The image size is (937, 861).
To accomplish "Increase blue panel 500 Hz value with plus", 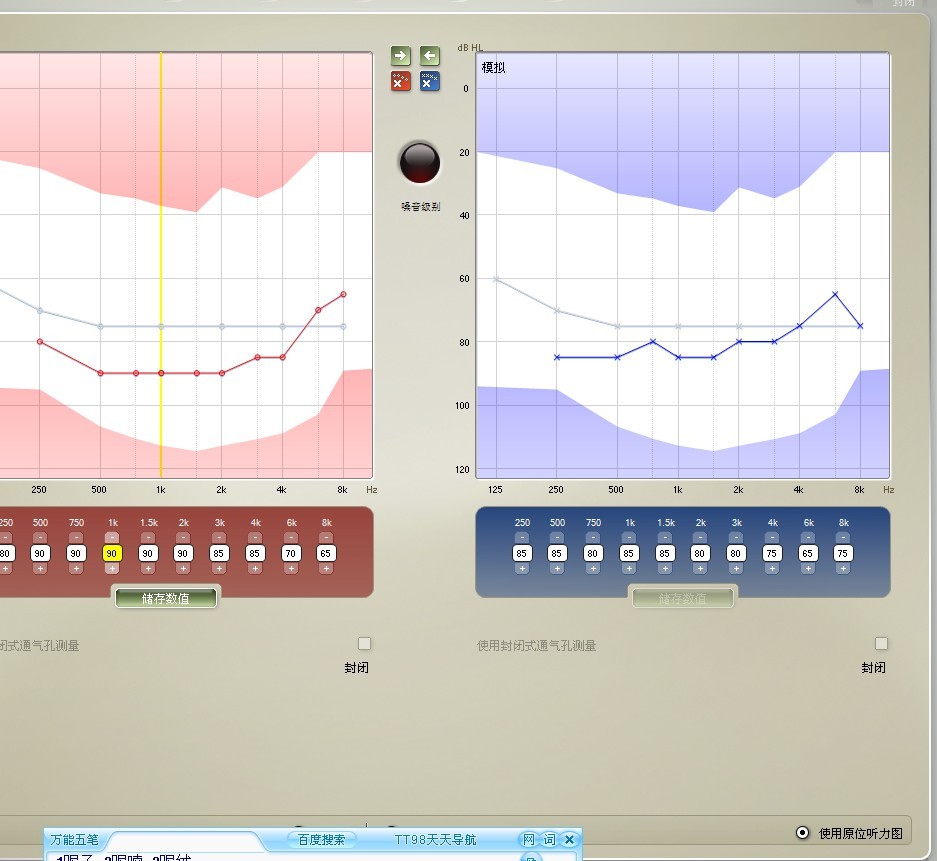I will pos(557,569).
